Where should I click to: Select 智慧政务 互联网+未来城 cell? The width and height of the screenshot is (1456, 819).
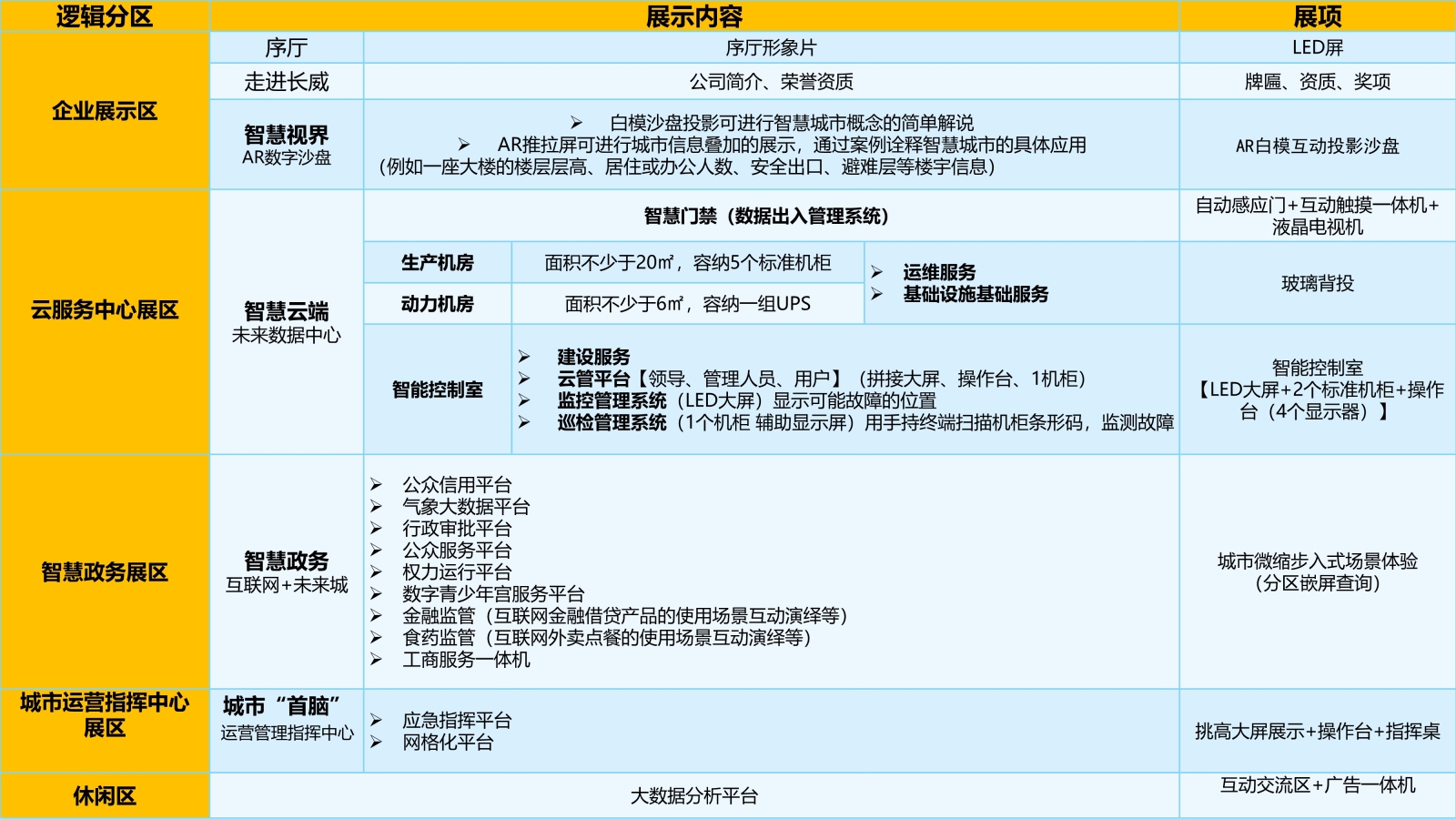tap(287, 571)
